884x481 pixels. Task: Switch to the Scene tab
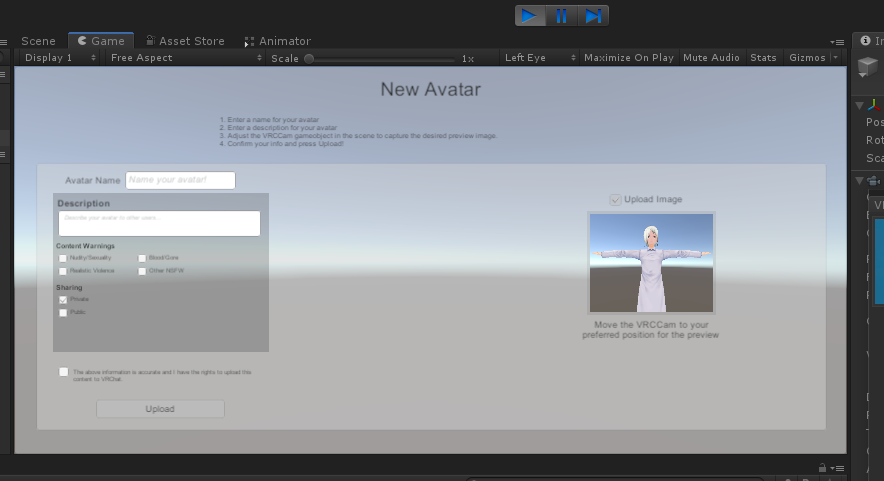(38, 41)
